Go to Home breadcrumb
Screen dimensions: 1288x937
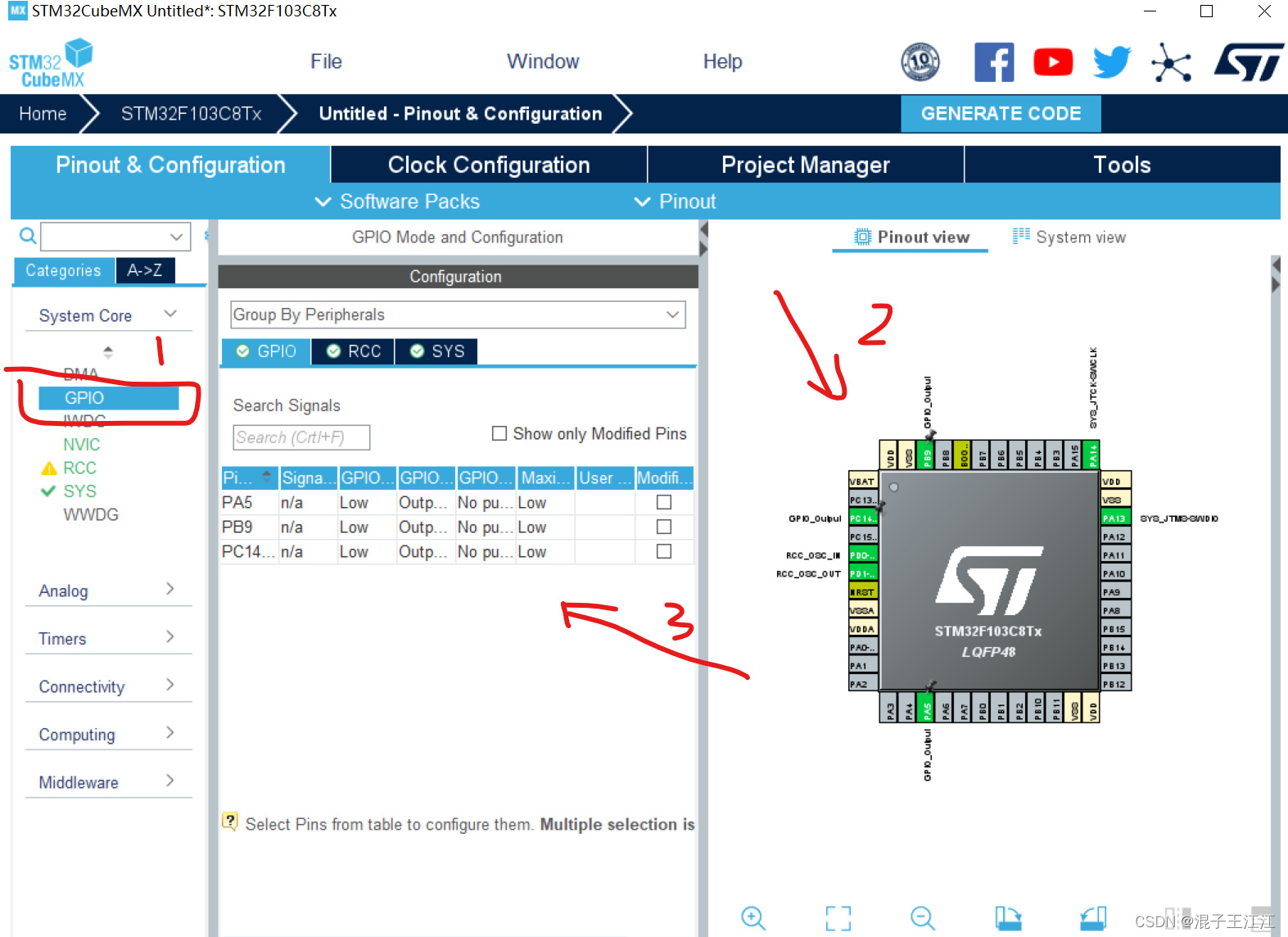[x=43, y=114]
